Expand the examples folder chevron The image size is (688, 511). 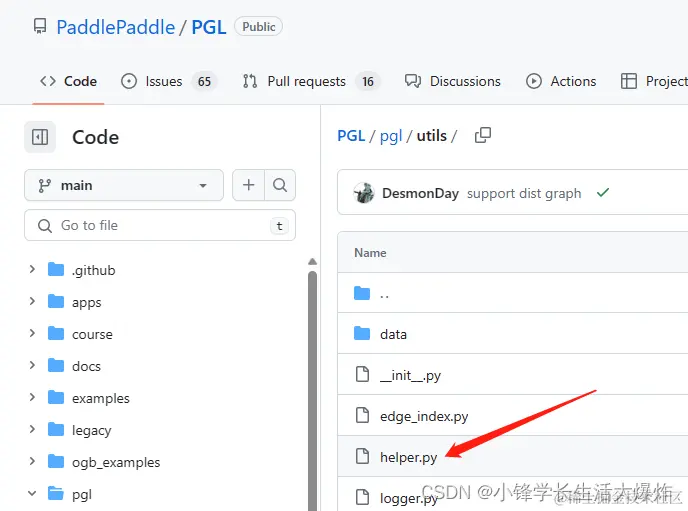point(32,397)
